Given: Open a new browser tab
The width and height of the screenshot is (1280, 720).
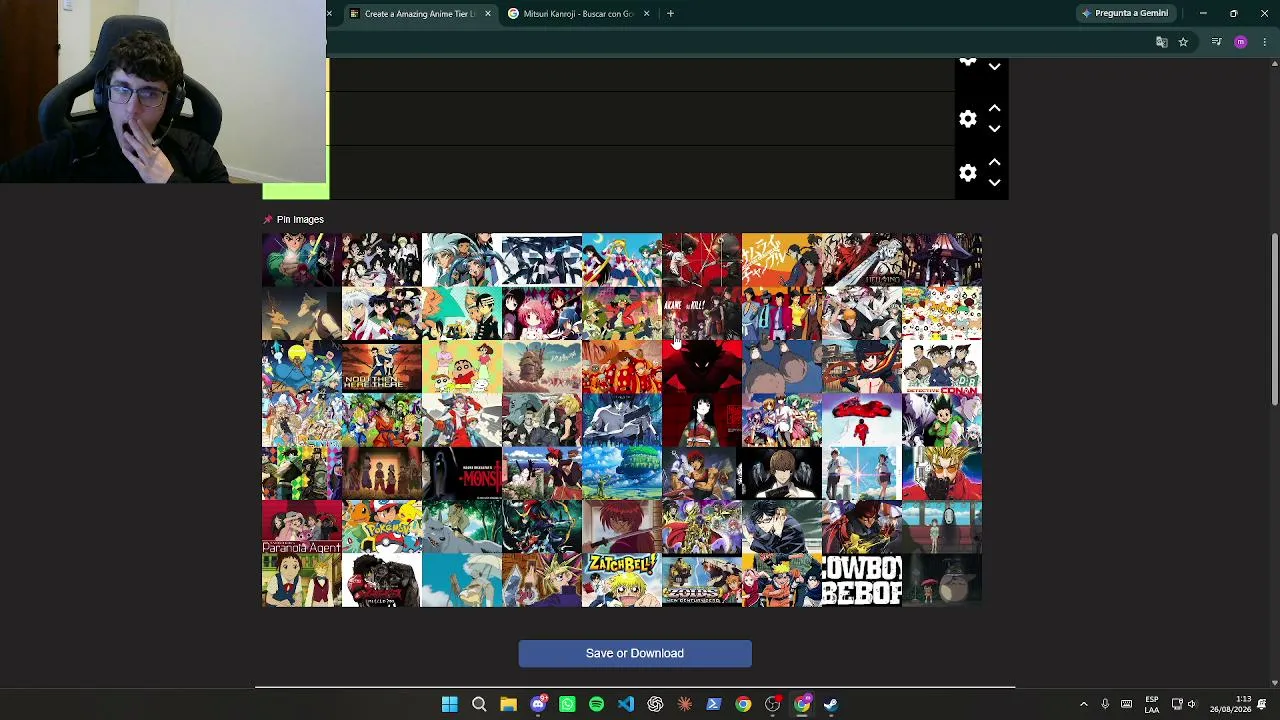Looking at the screenshot, I should pyautogui.click(x=670, y=13).
